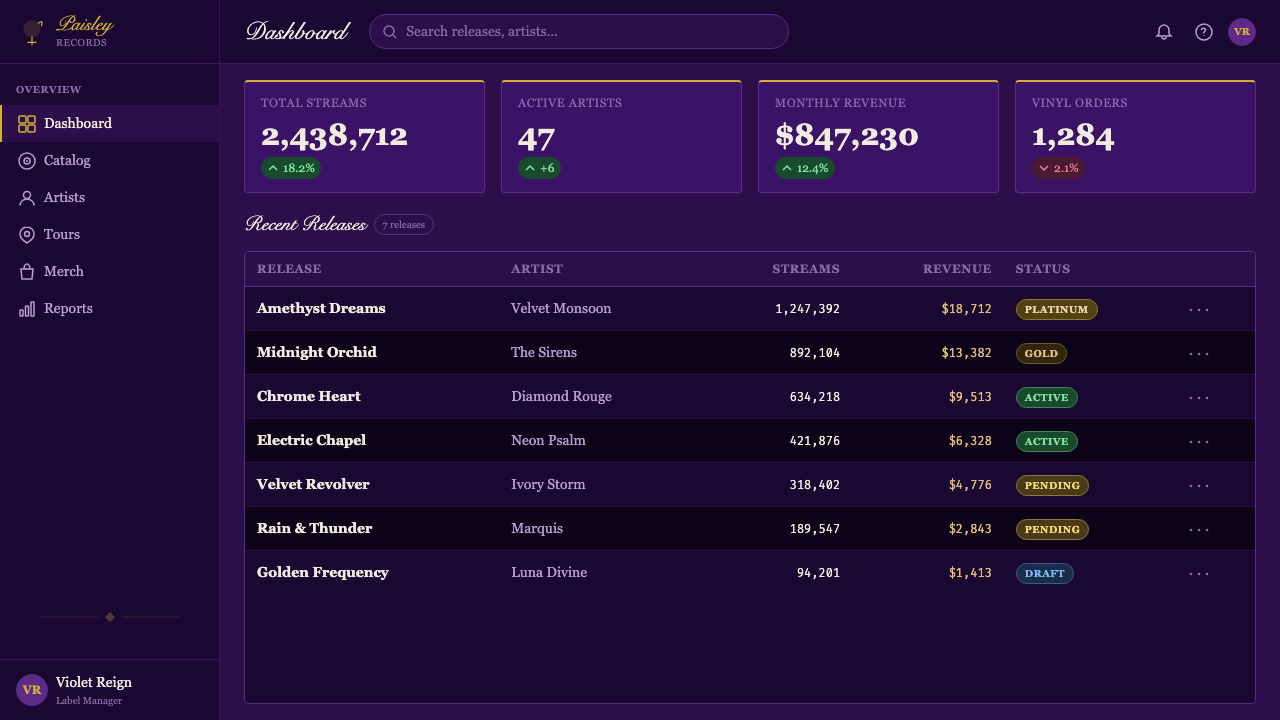This screenshot has height=720, width=1280.
Task: Sort by the Streams column header
Action: point(806,269)
